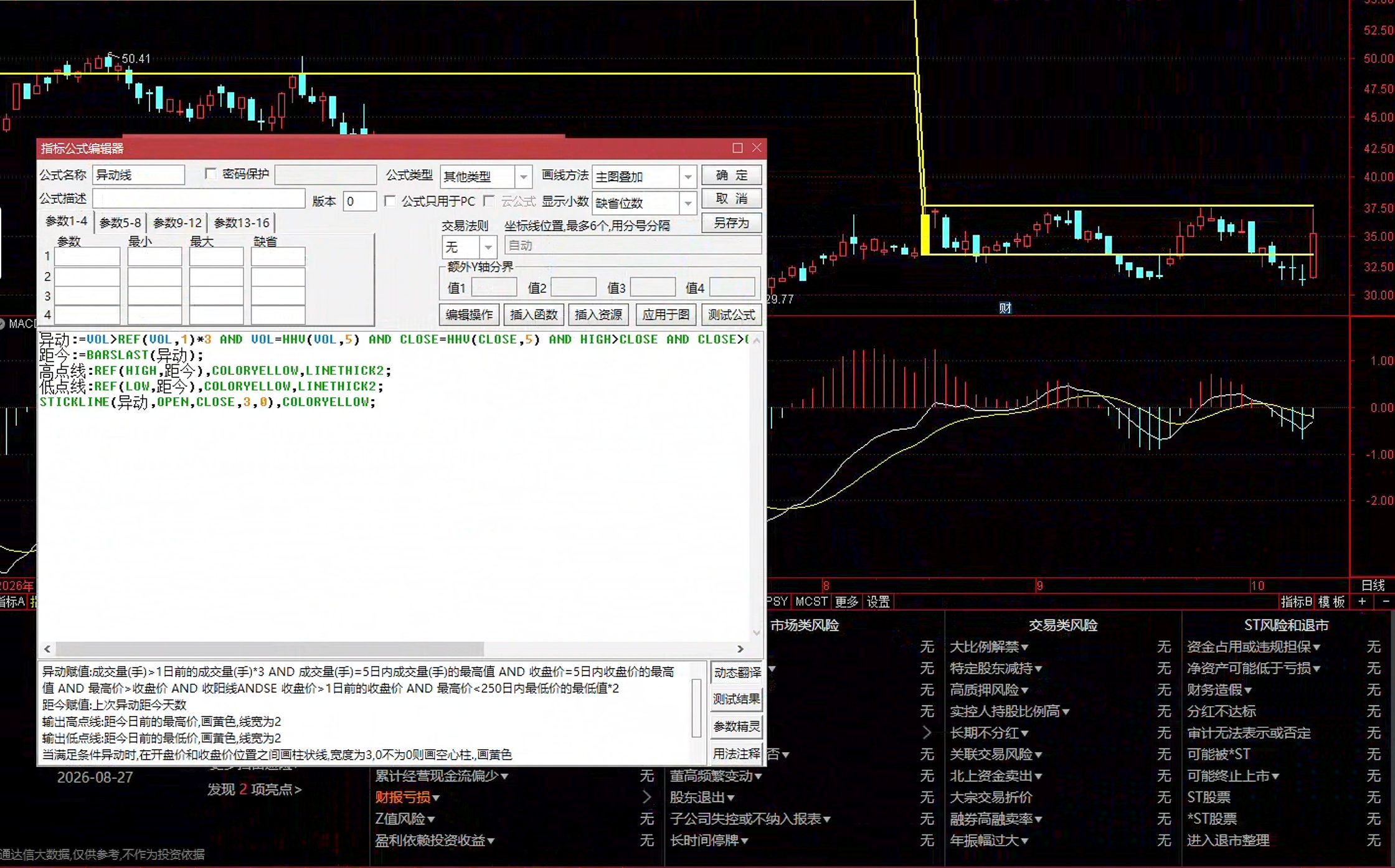Open the 显示小数 dropdown
This screenshot has height=868, width=1395.
pyautogui.click(x=688, y=203)
